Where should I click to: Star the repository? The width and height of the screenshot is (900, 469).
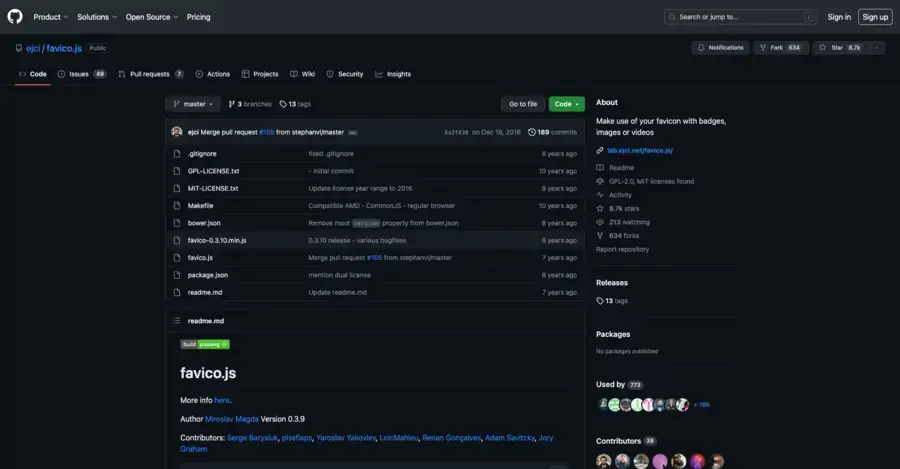tap(840, 48)
